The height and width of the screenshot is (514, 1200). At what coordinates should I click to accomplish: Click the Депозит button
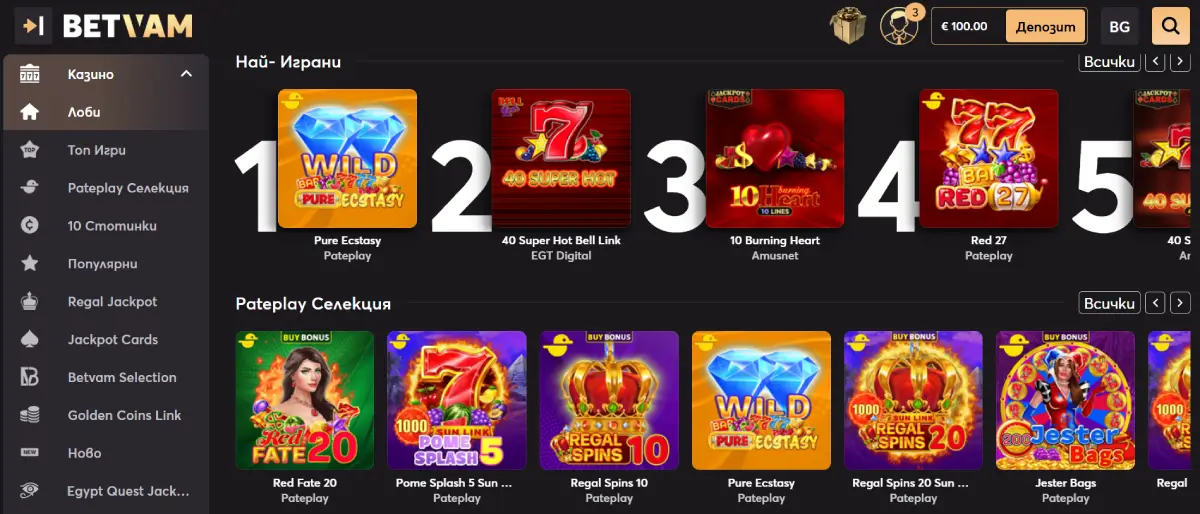[1046, 27]
